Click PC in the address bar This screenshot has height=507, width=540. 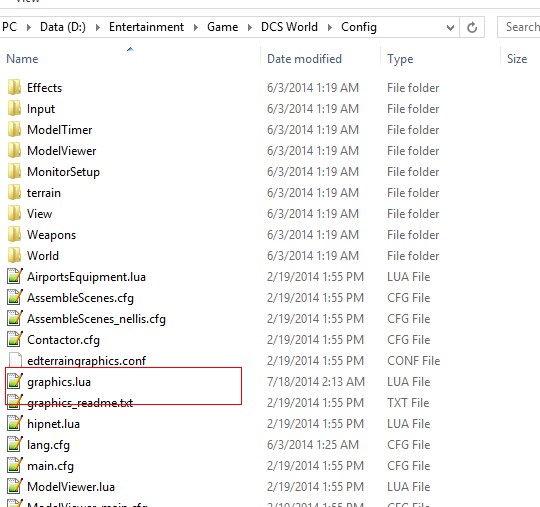point(9,27)
